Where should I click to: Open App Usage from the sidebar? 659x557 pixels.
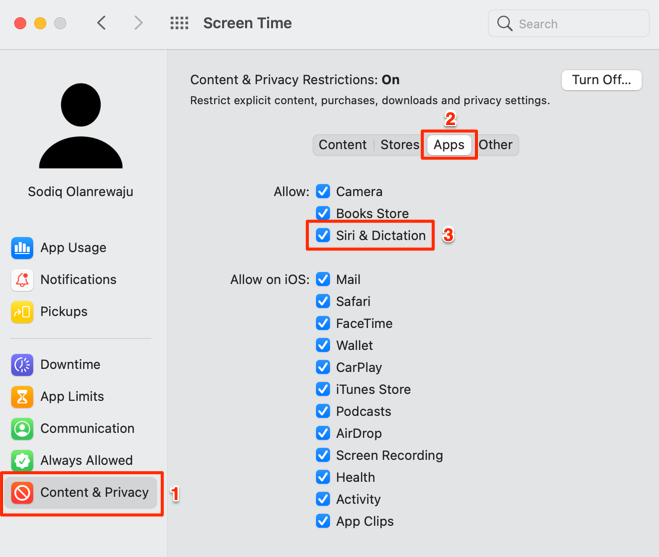pyautogui.click(x=72, y=248)
